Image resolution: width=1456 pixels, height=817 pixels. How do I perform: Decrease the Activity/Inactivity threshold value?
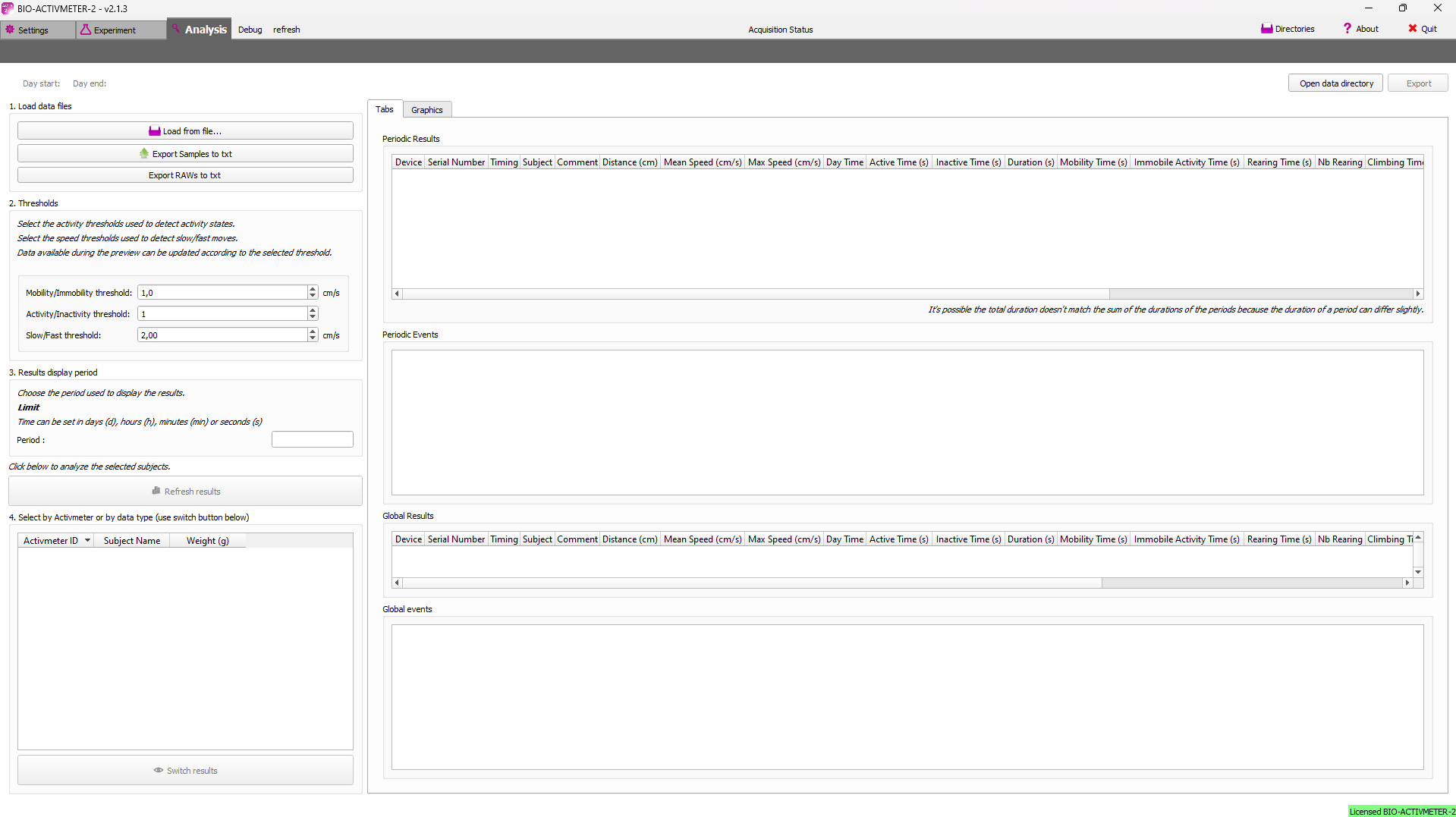pyautogui.click(x=313, y=317)
